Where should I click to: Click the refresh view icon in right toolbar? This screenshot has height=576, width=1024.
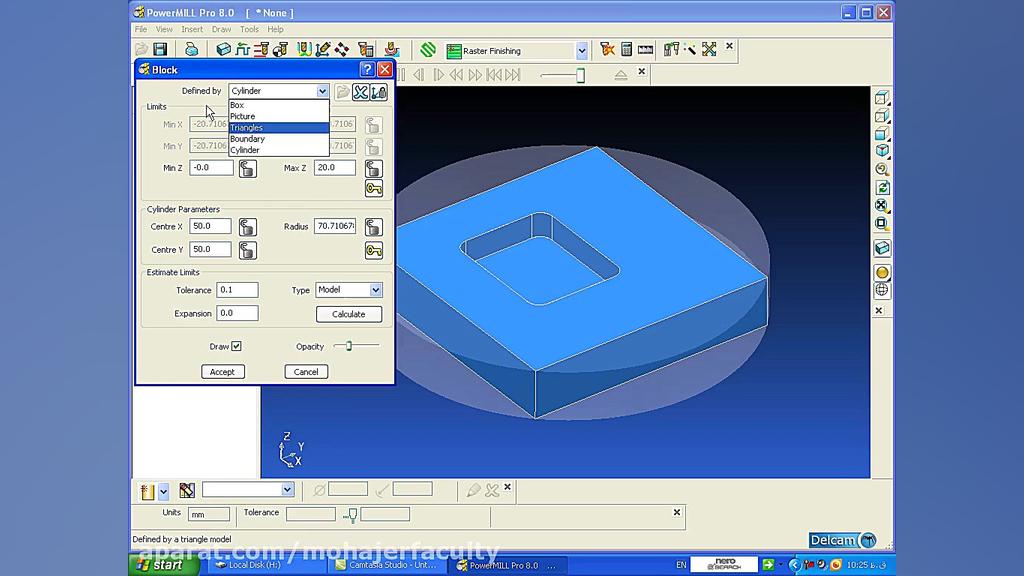pos(882,187)
